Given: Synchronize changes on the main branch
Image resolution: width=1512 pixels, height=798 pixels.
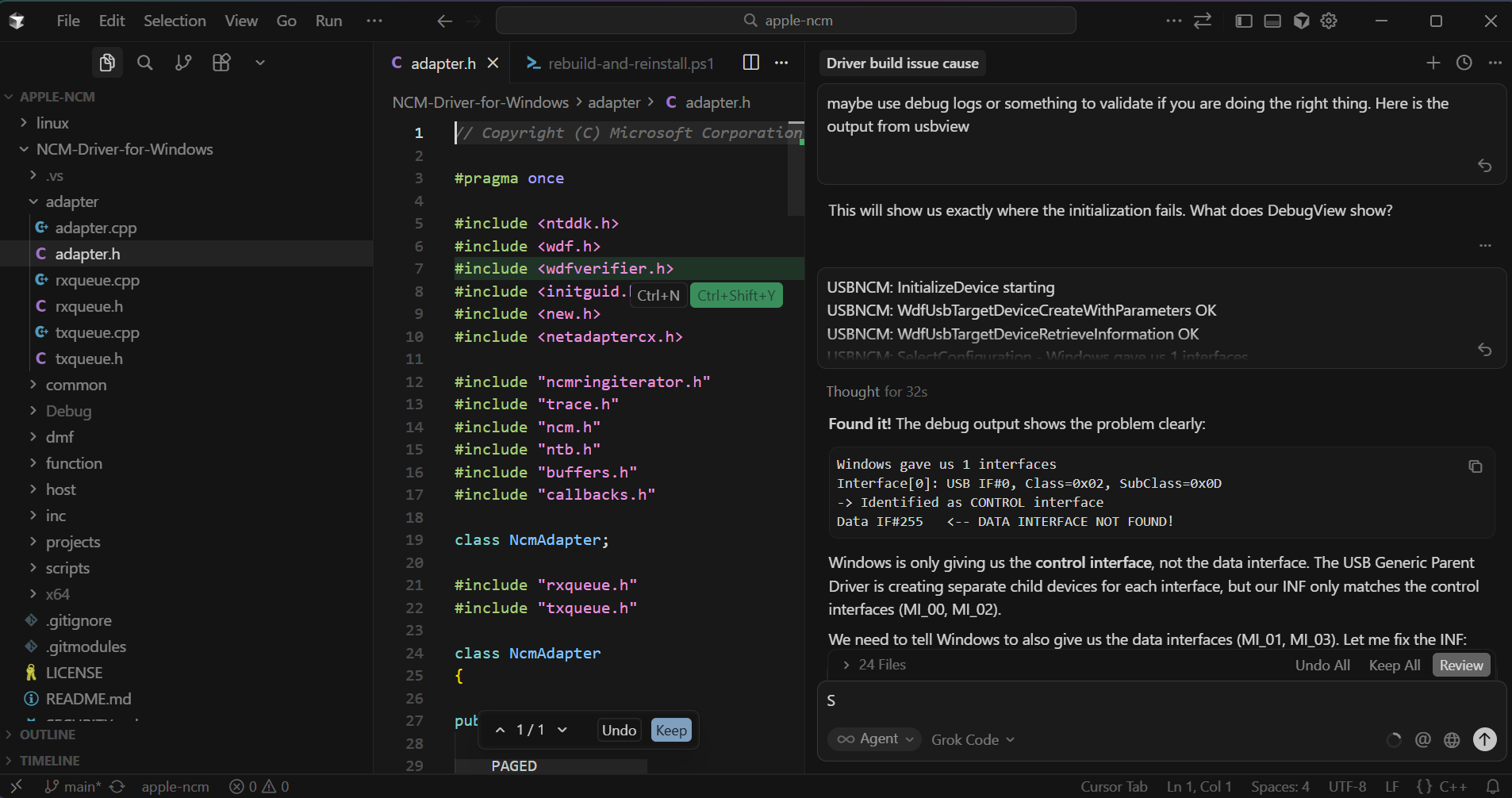Looking at the screenshot, I should pos(117,786).
